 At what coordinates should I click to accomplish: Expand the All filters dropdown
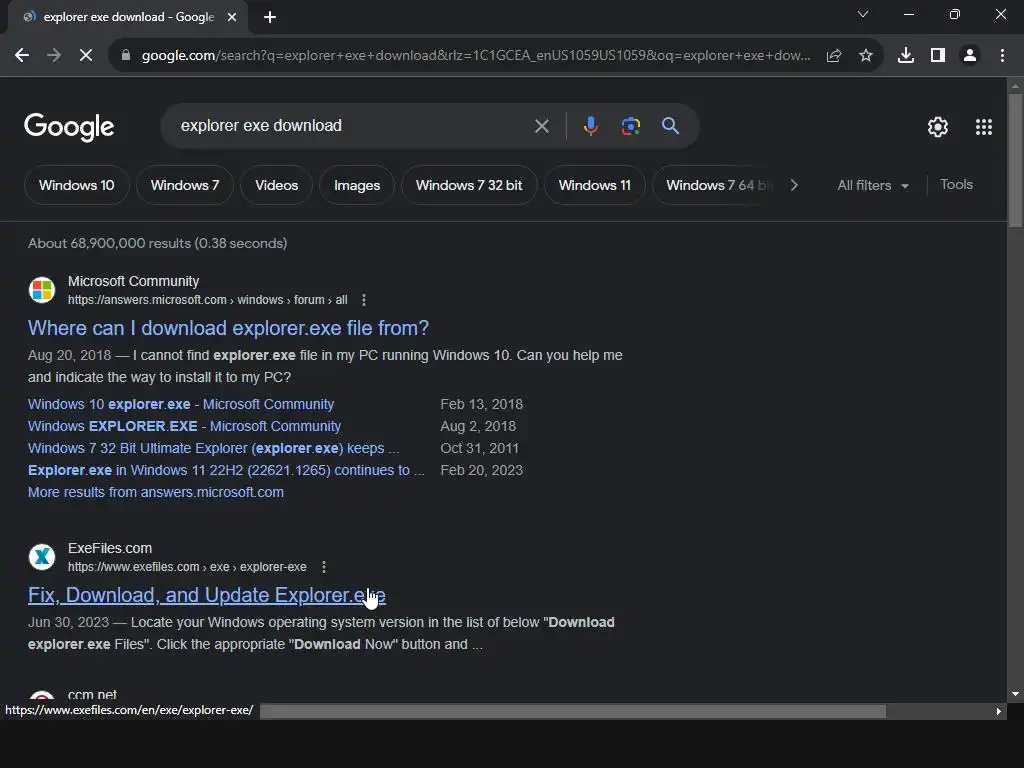[872, 185]
